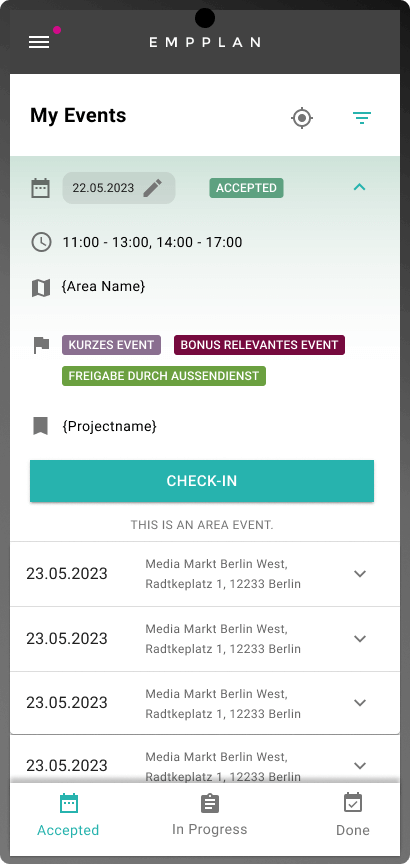Click the pencil edit icon beside 22.05.2023
The width and height of the screenshot is (410, 864).
pos(153,188)
